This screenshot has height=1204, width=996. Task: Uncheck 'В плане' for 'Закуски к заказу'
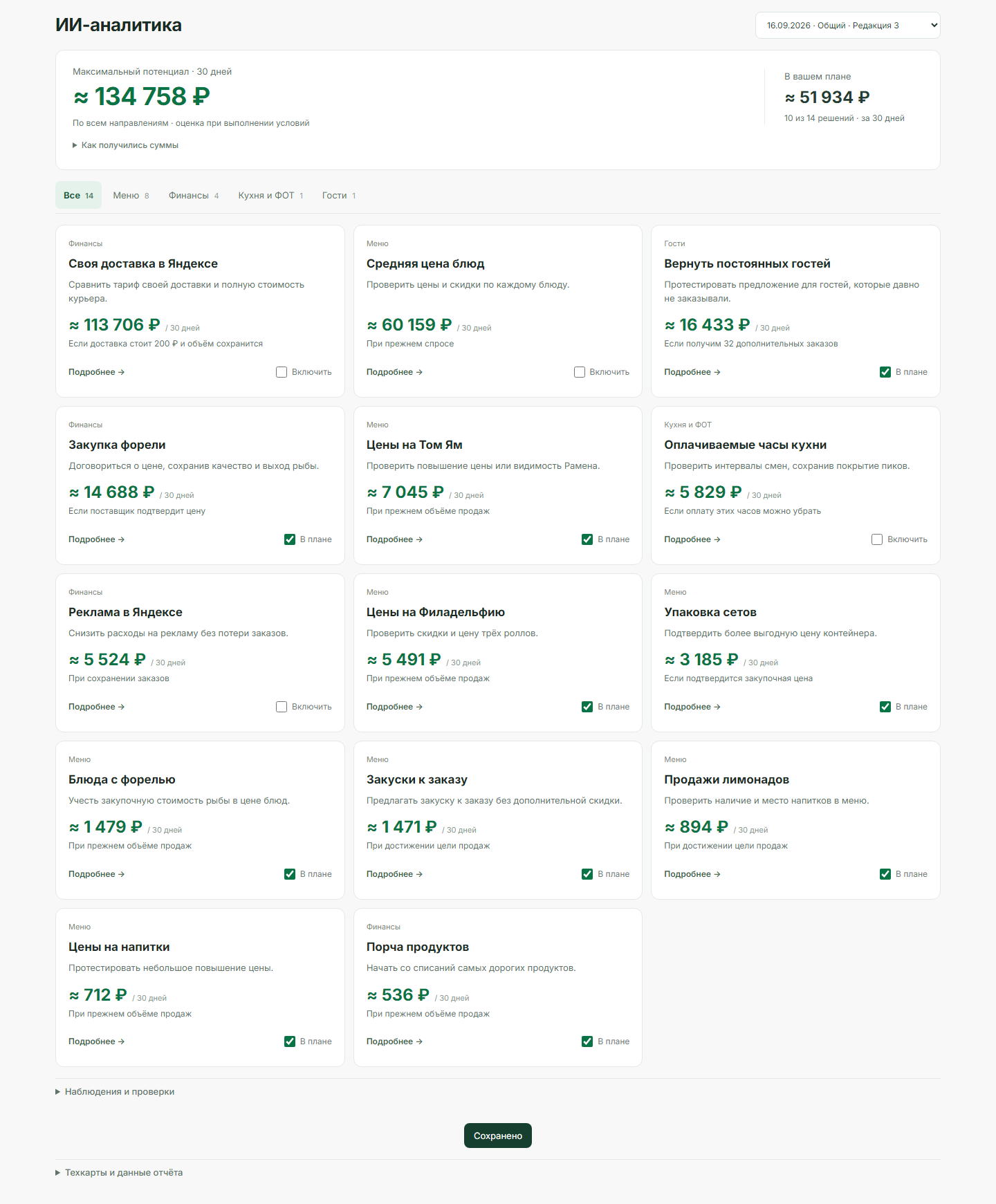pos(587,874)
